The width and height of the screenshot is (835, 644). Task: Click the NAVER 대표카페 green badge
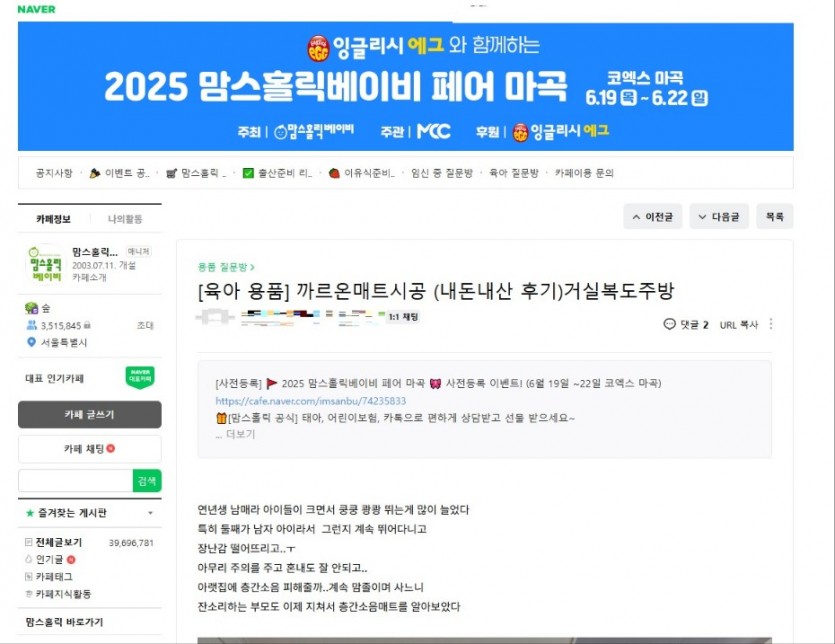[x=140, y=378]
